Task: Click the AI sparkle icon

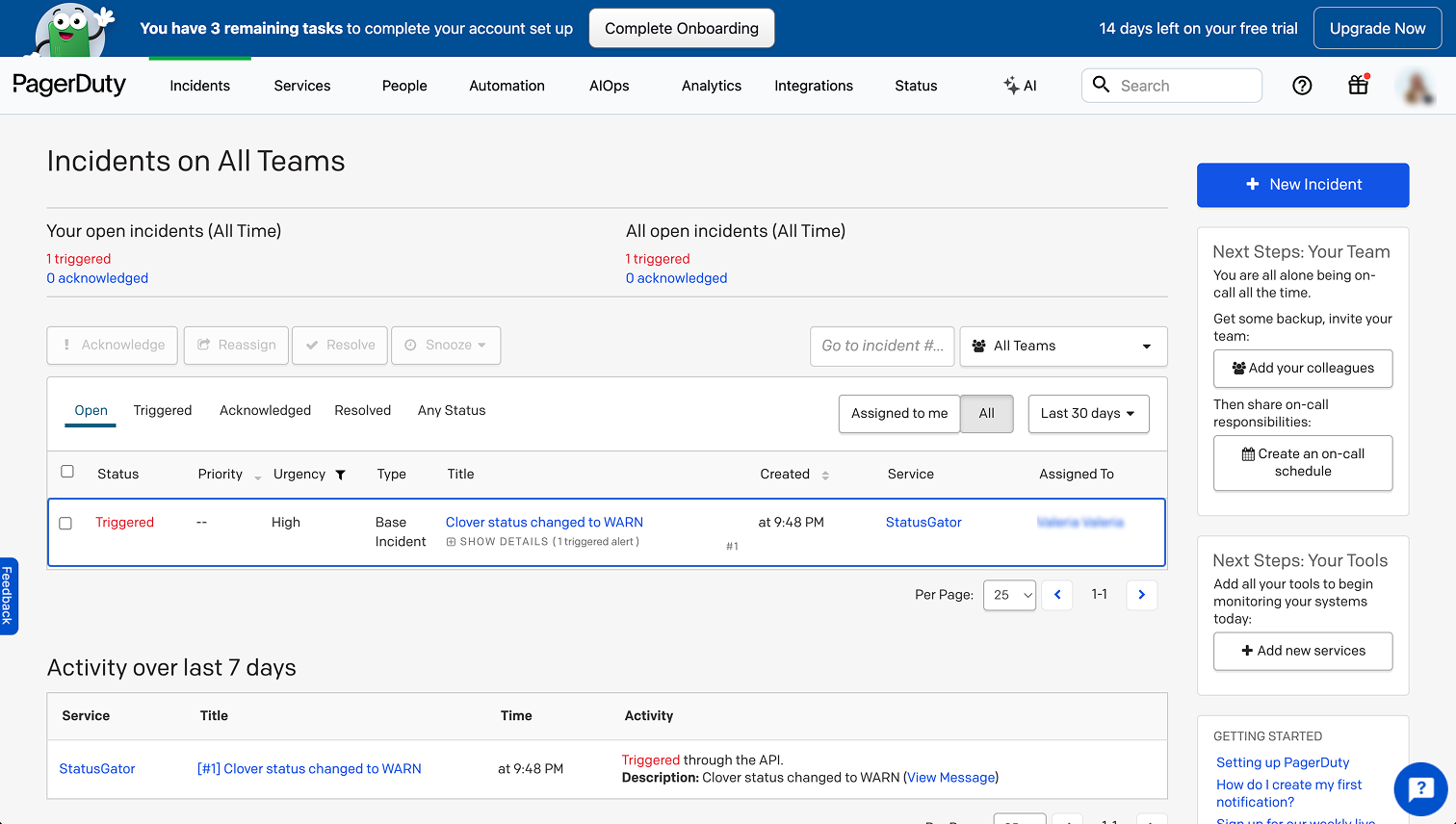Action: pos(1011,86)
